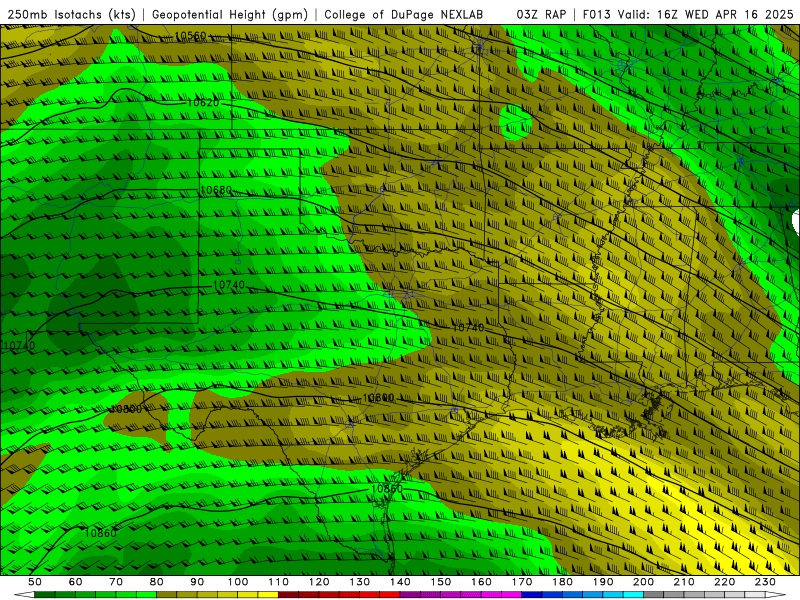Click the 180 value on the color scale
This screenshot has height=600, width=800.
(x=562, y=582)
